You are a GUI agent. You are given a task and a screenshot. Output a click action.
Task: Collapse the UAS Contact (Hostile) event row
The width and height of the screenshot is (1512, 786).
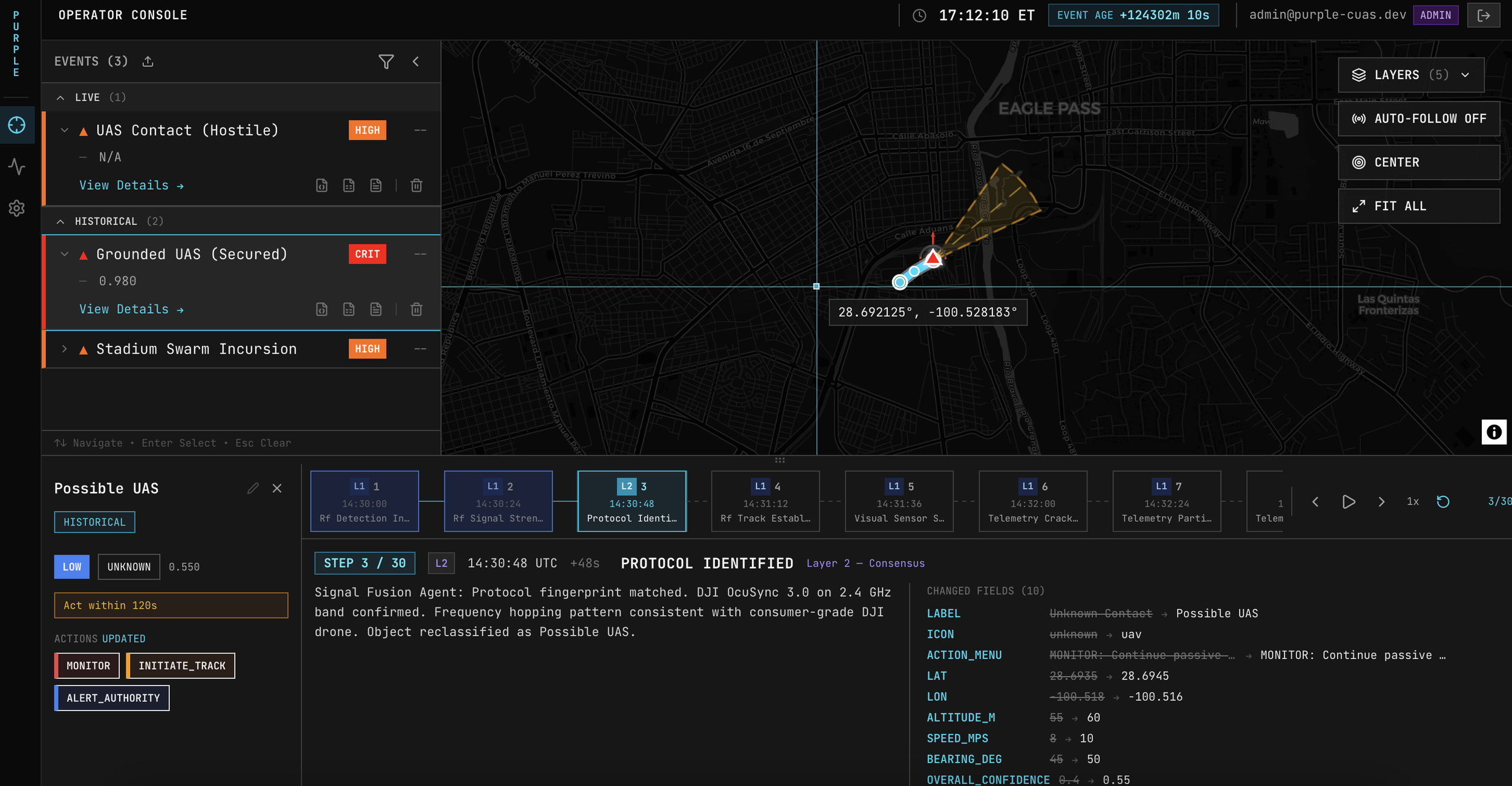pyautogui.click(x=65, y=131)
